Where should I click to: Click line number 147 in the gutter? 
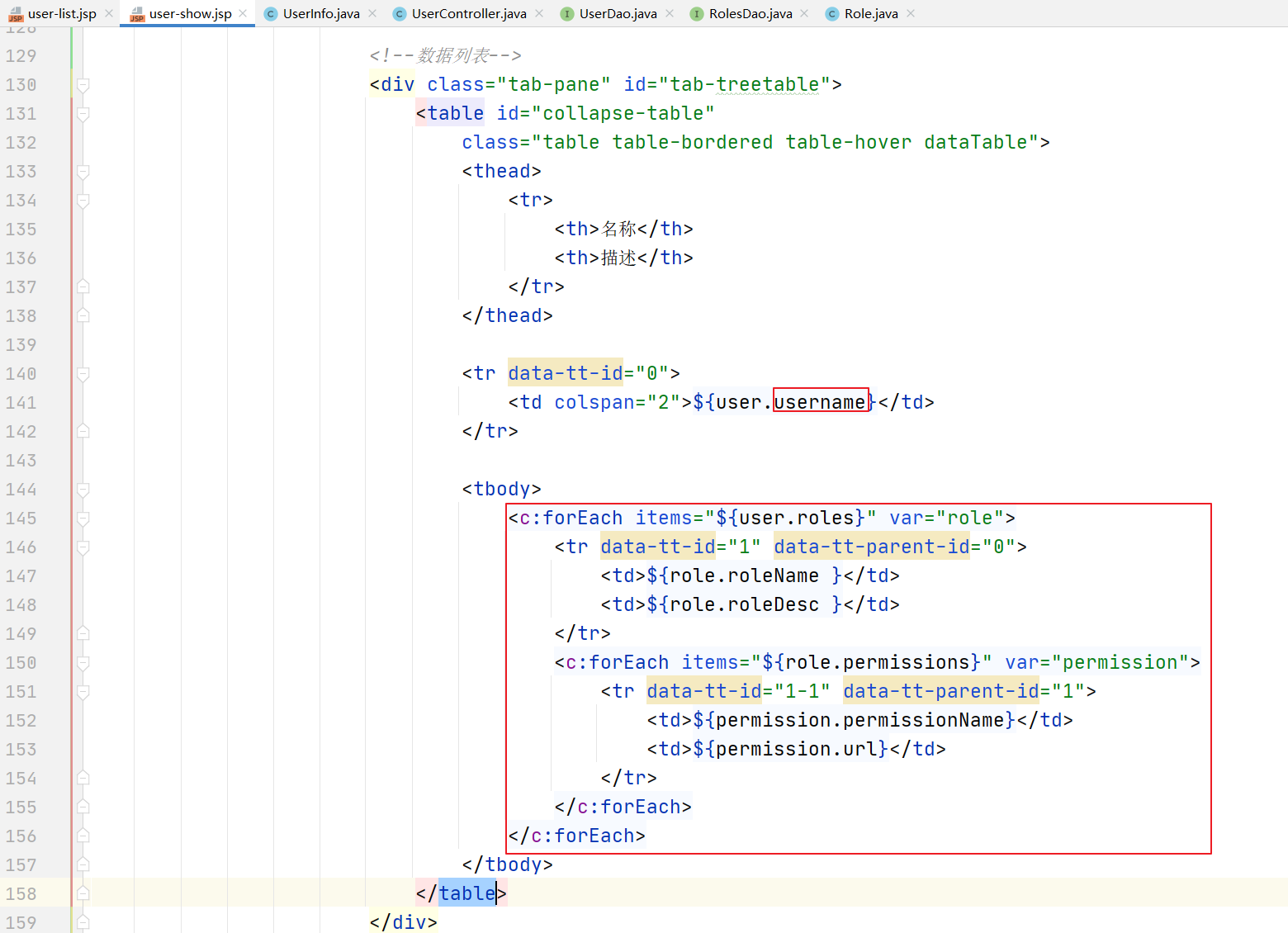click(x=21, y=576)
